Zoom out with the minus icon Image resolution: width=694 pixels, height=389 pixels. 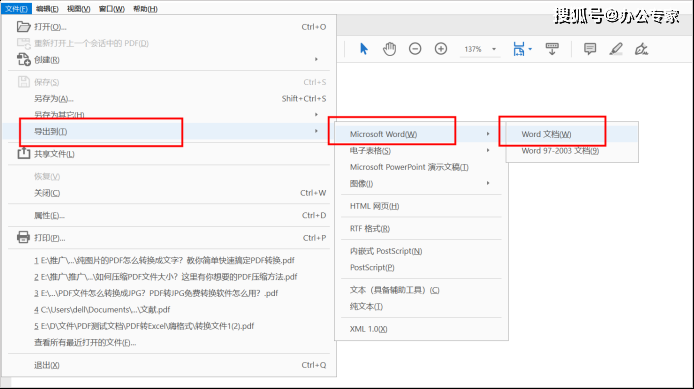[x=415, y=49]
